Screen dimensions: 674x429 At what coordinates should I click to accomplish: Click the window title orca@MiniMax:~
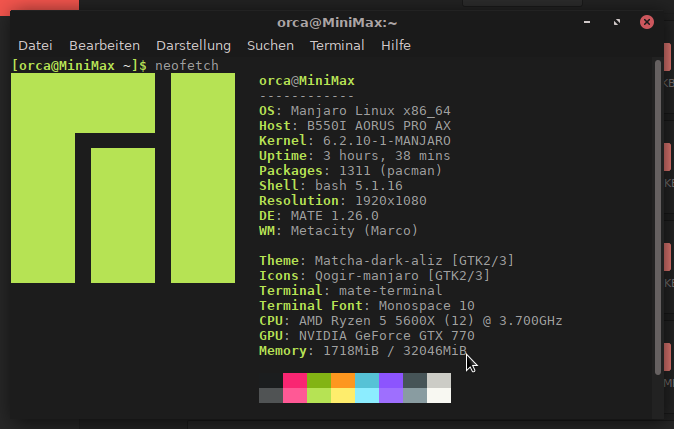(x=337, y=22)
